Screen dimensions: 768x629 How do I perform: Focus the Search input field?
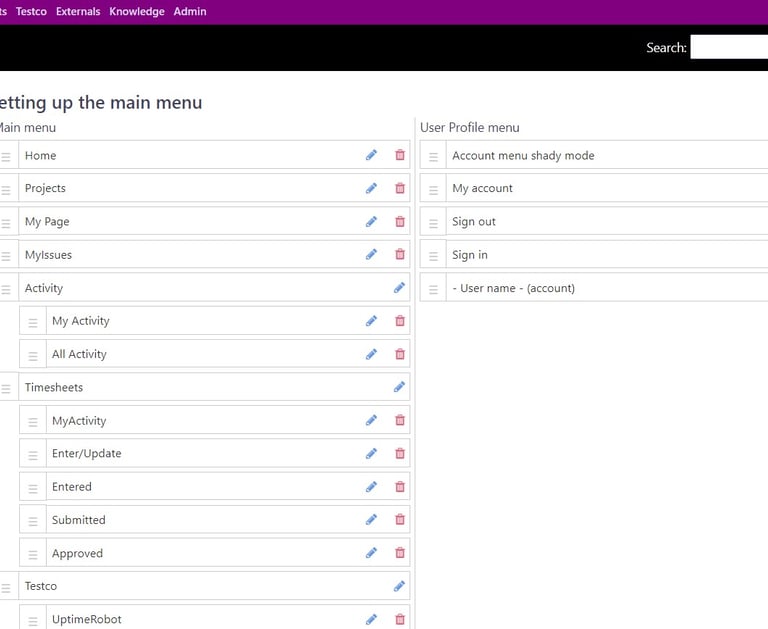click(729, 47)
